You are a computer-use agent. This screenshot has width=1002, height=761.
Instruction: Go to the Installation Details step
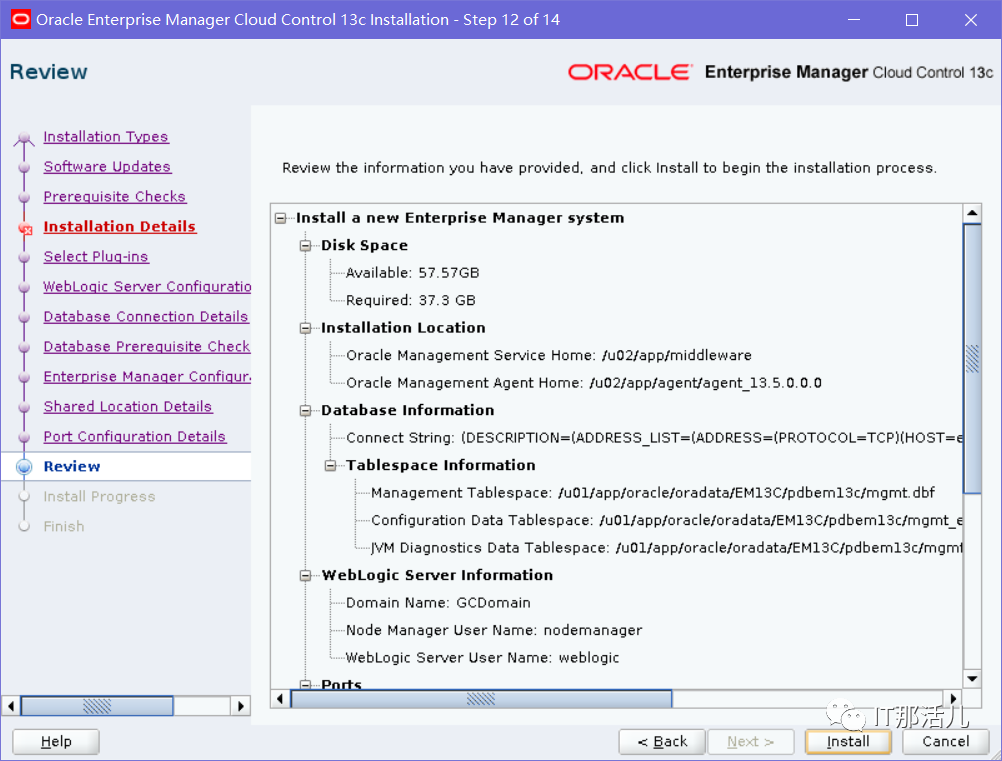coord(119,227)
